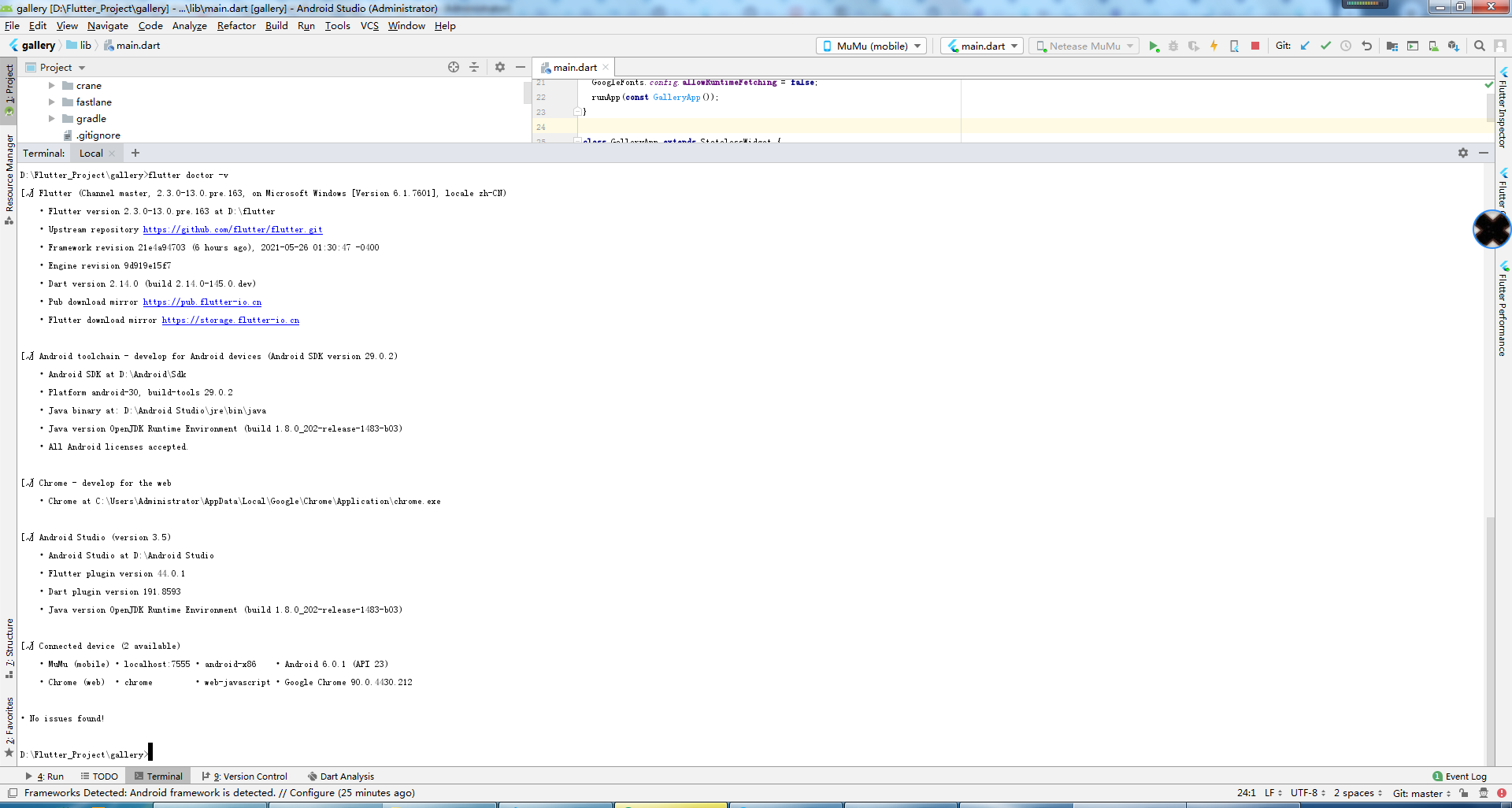
Task: Trigger Flutter hot reload with lightning icon
Action: click(x=1214, y=46)
